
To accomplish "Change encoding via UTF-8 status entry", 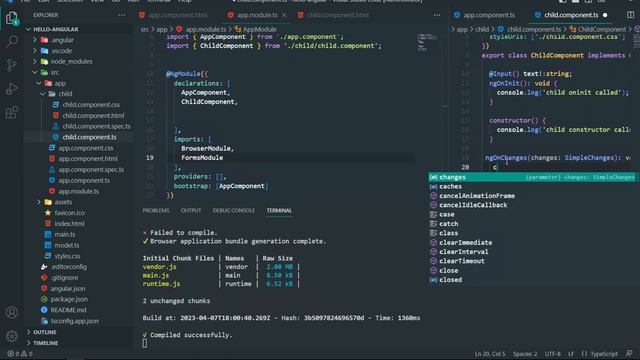I will tap(553, 354).
